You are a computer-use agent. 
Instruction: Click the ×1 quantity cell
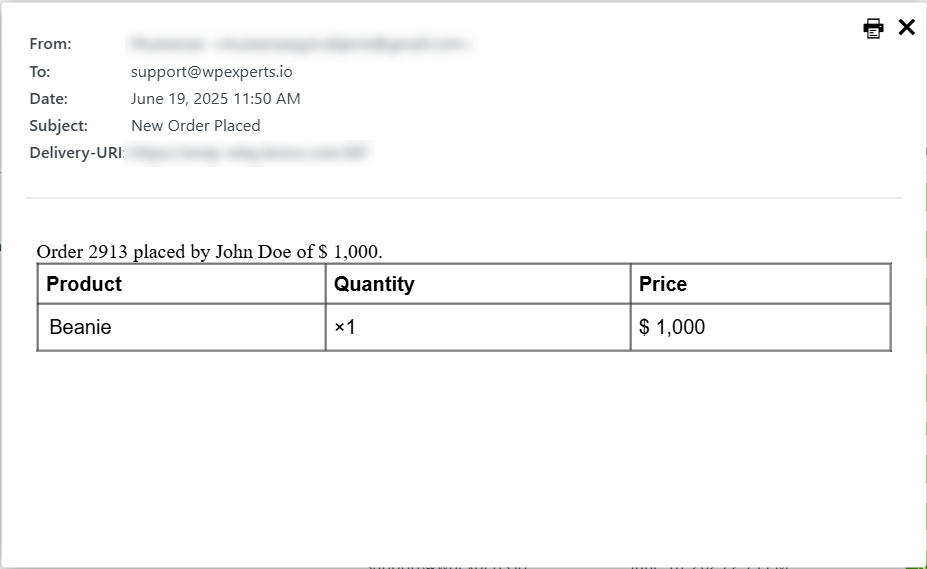click(x=345, y=327)
